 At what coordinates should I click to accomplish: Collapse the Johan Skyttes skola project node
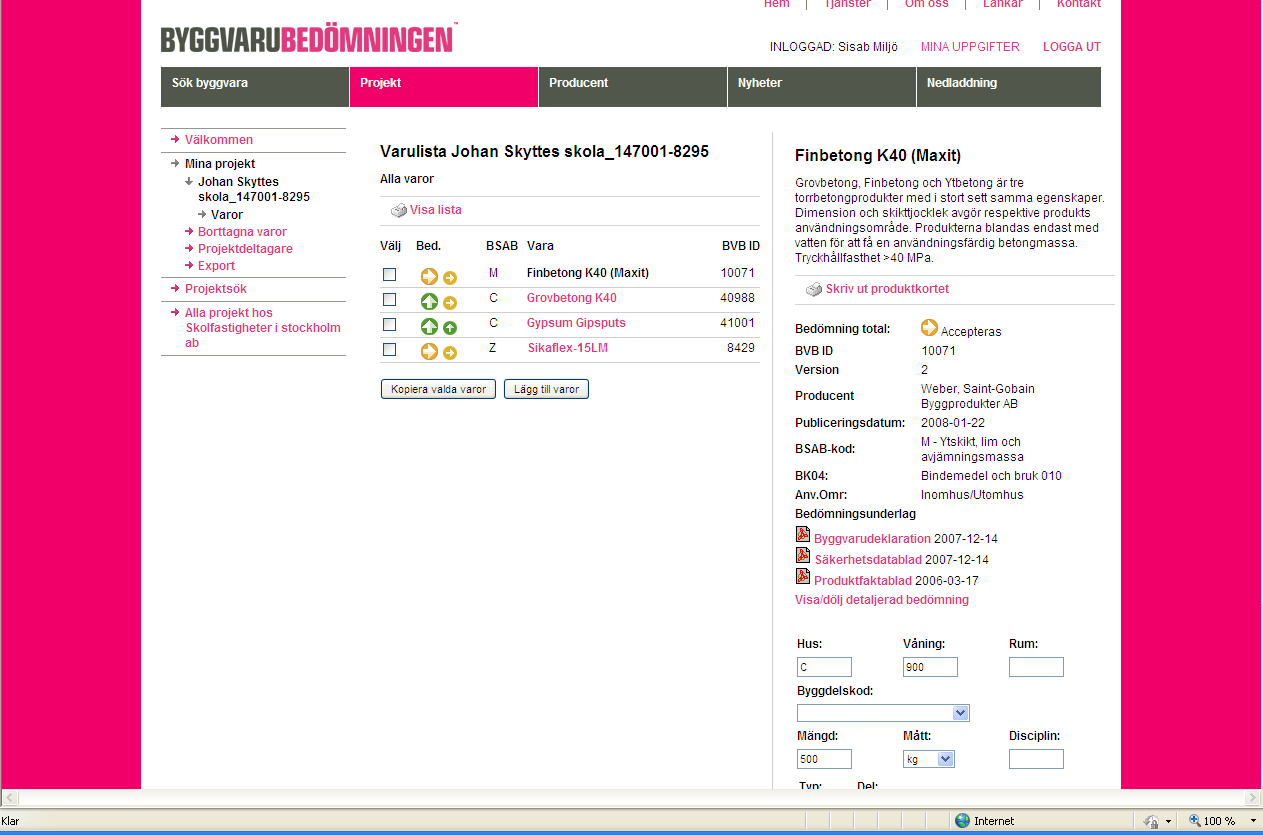pos(188,182)
